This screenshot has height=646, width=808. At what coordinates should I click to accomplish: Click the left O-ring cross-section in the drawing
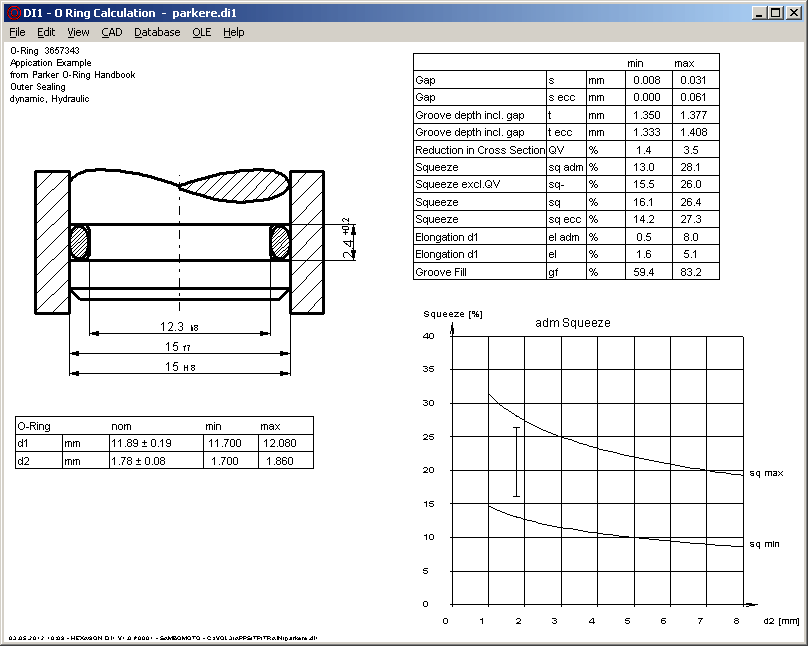[x=79, y=242]
